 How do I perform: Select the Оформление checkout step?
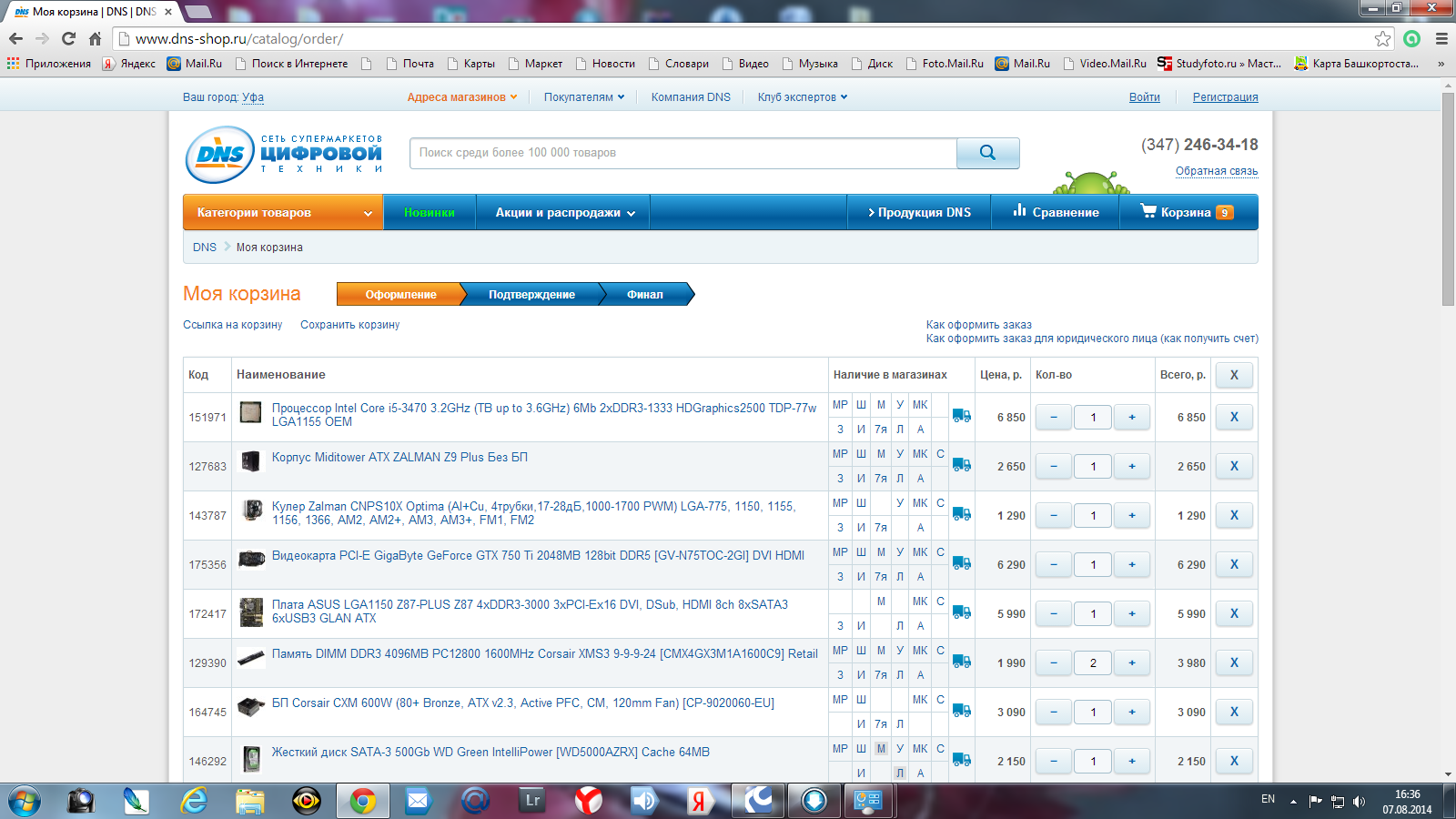click(x=401, y=294)
